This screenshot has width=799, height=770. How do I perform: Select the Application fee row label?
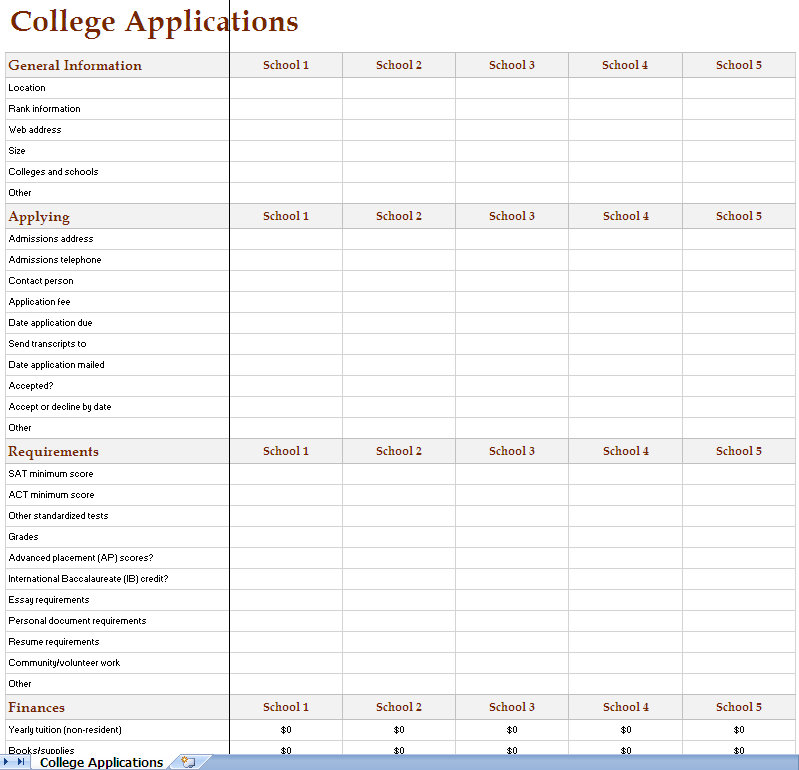pos(39,302)
